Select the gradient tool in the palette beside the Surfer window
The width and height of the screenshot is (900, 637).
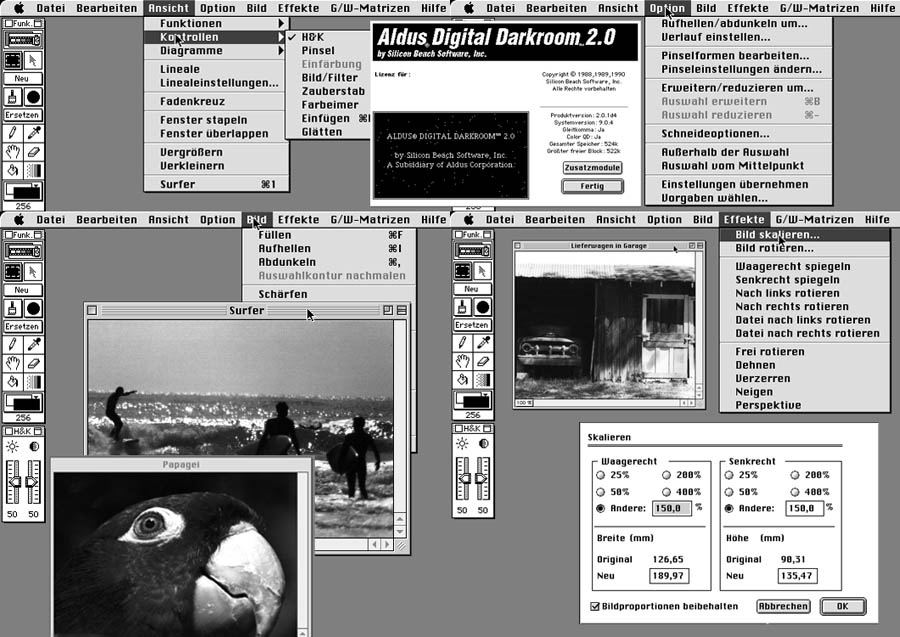[x=33, y=382]
